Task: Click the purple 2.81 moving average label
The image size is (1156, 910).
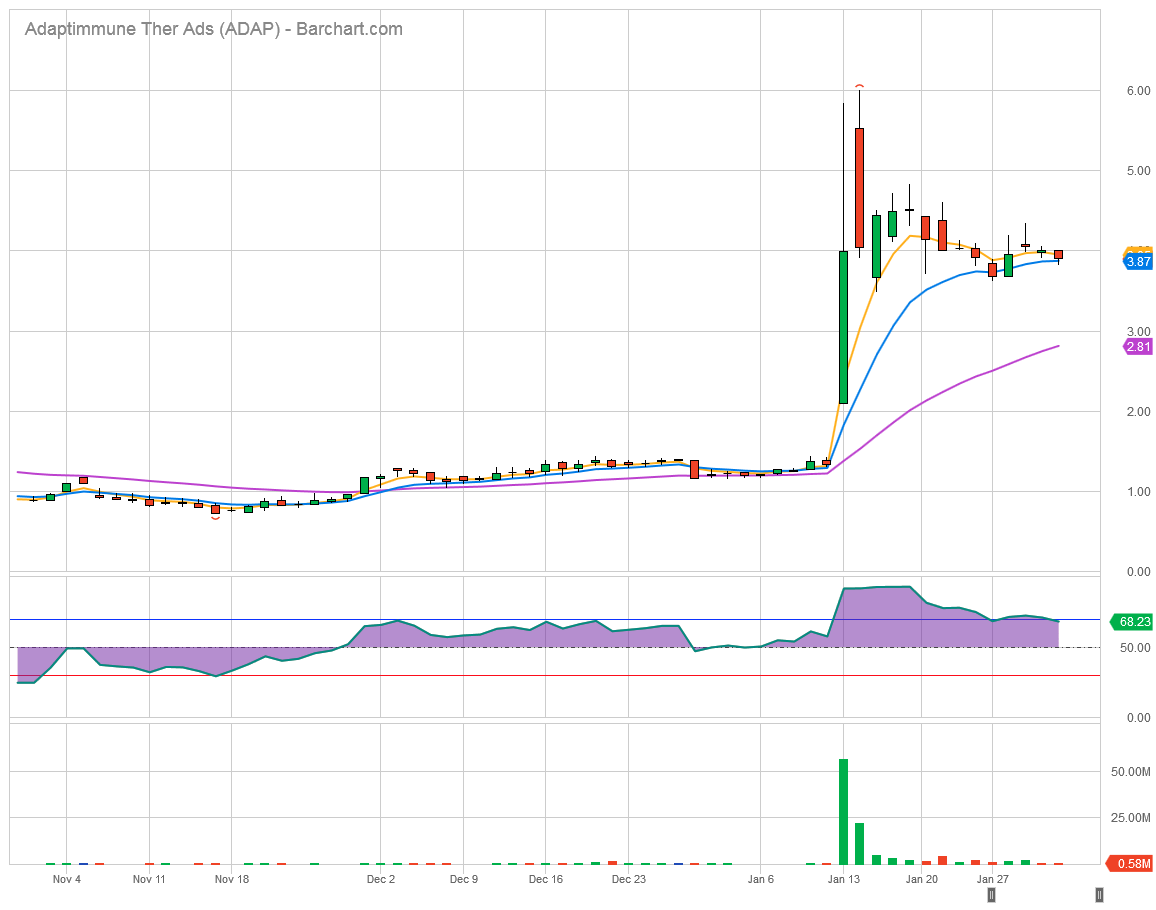Action: pos(1138,347)
